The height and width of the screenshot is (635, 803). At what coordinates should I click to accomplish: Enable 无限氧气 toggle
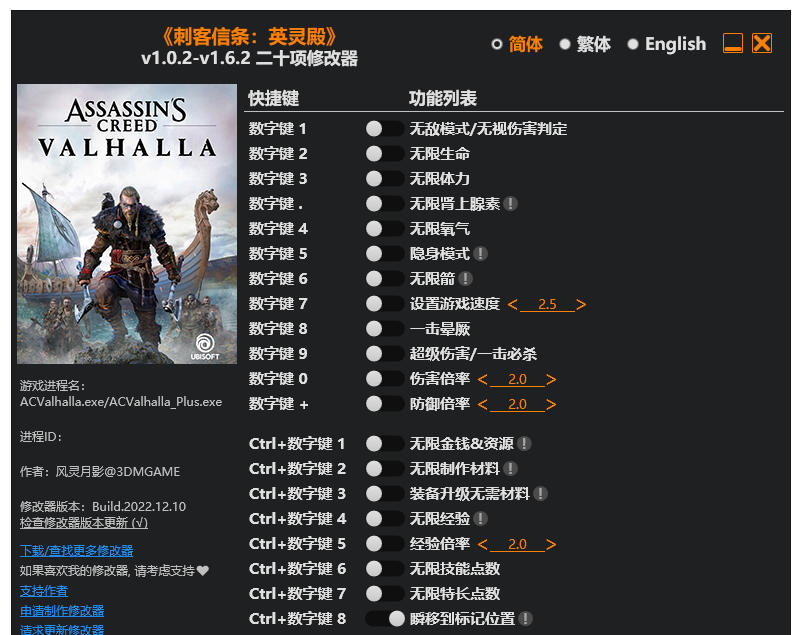(384, 228)
